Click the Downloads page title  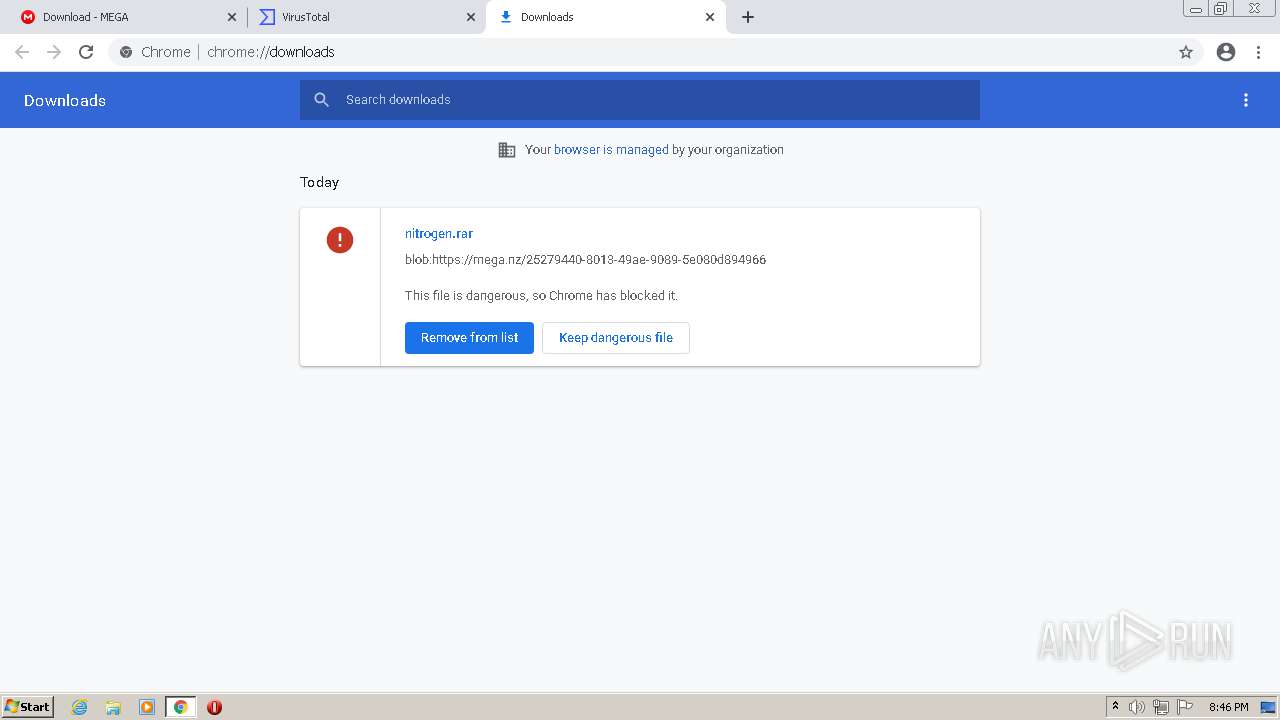click(x=65, y=100)
